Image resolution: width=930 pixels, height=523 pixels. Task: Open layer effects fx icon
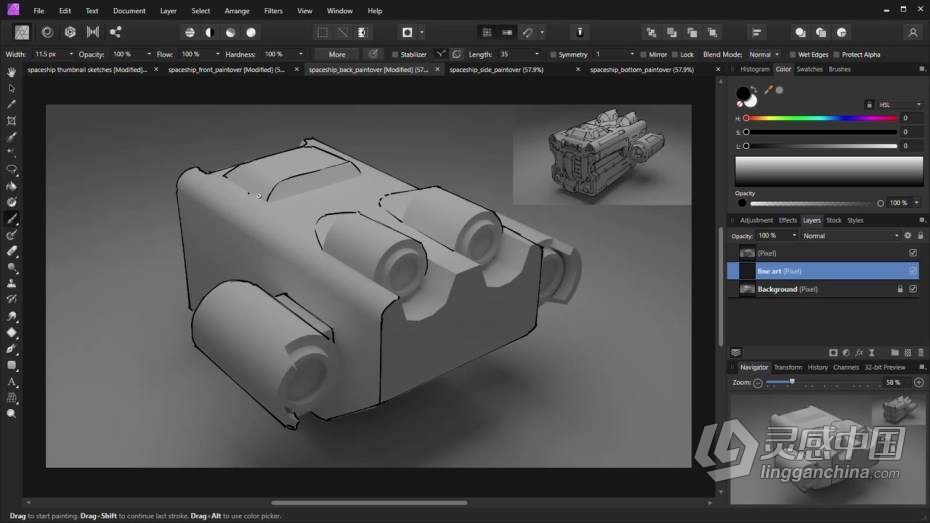point(859,353)
